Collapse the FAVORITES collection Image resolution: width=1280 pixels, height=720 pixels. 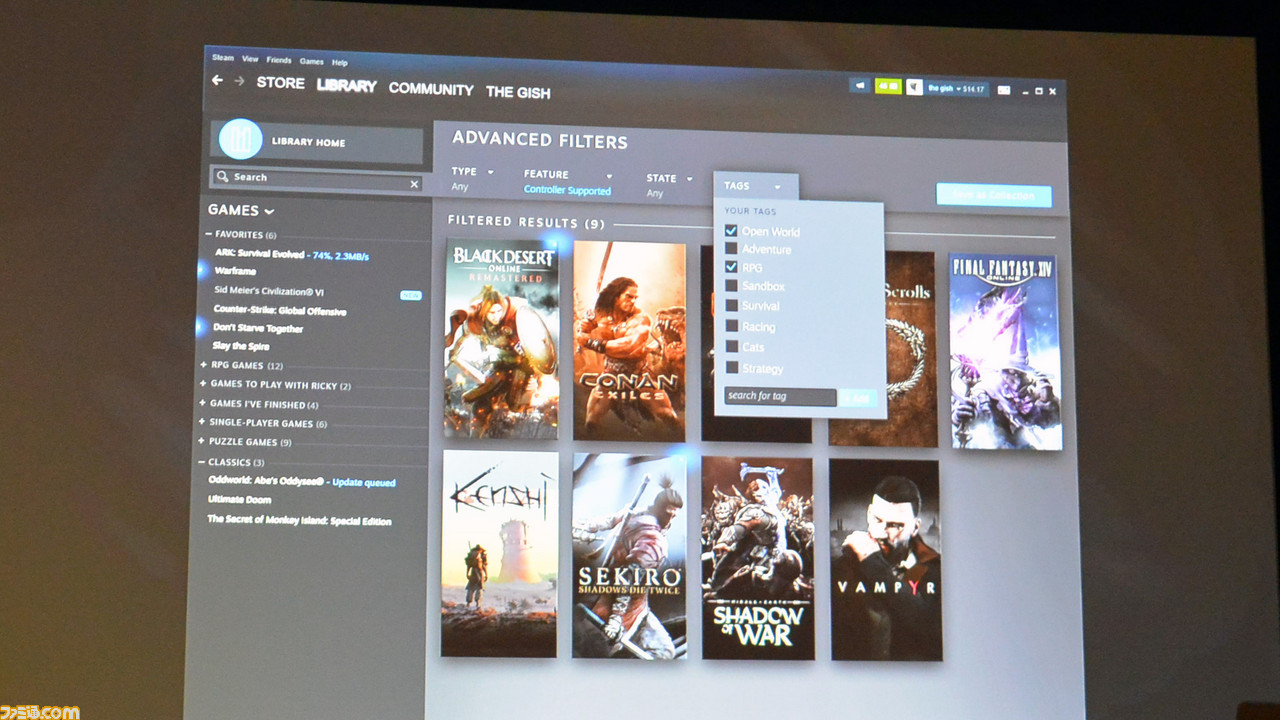(240, 235)
